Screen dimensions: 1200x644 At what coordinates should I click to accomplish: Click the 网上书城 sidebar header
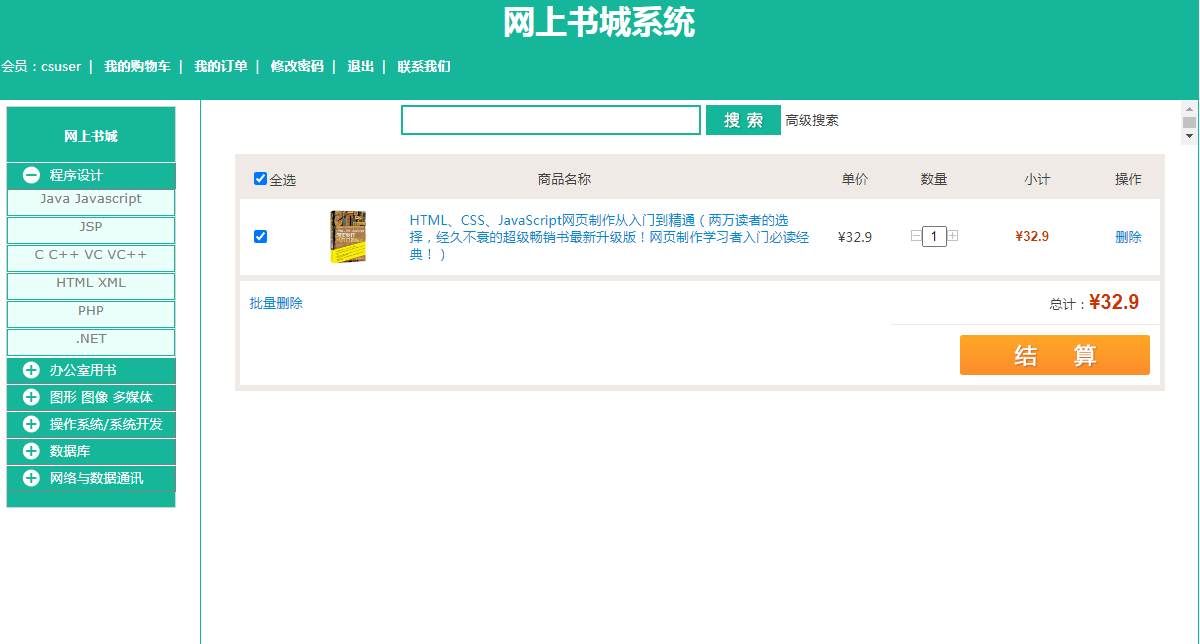coord(91,136)
